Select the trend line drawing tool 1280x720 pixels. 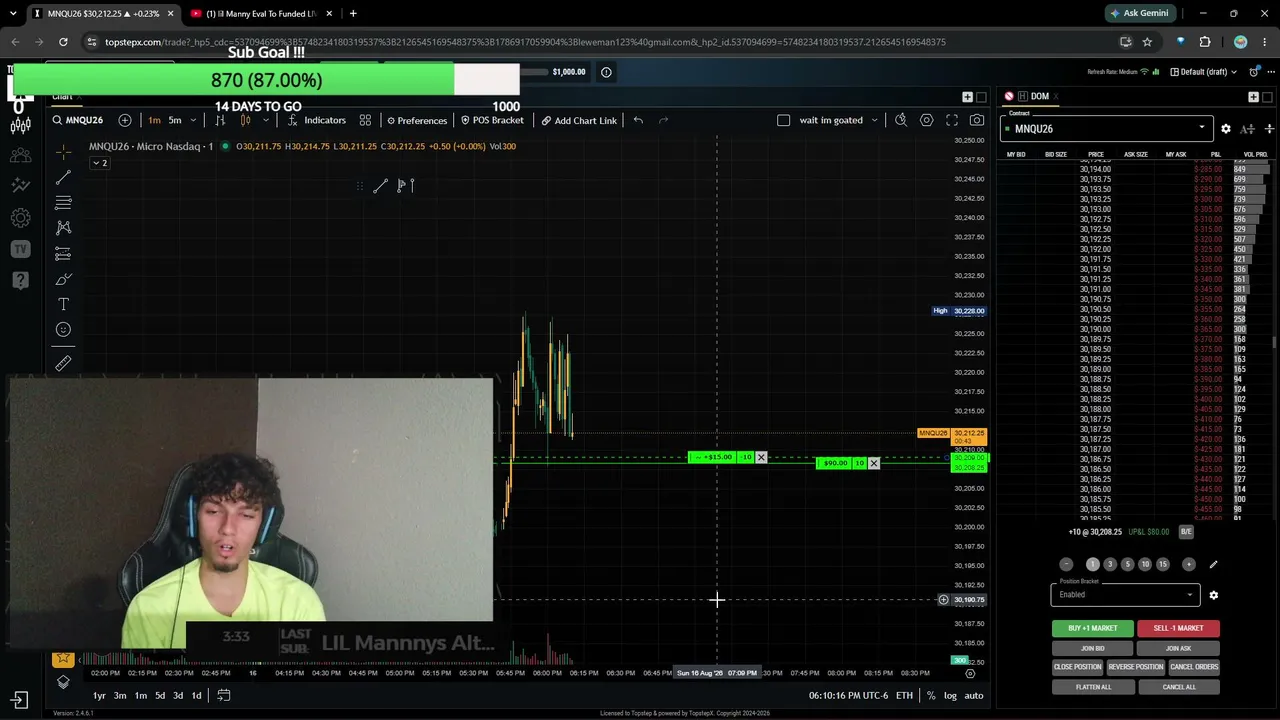tap(63, 177)
